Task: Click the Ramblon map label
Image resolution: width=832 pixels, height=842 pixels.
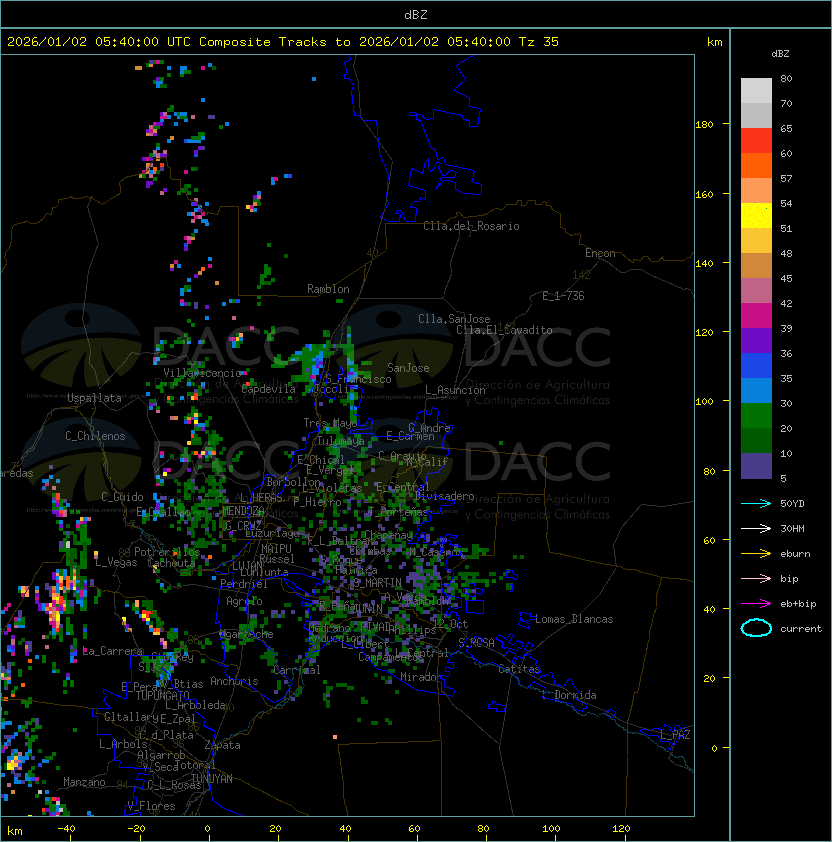Action: (x=328, y=289)
